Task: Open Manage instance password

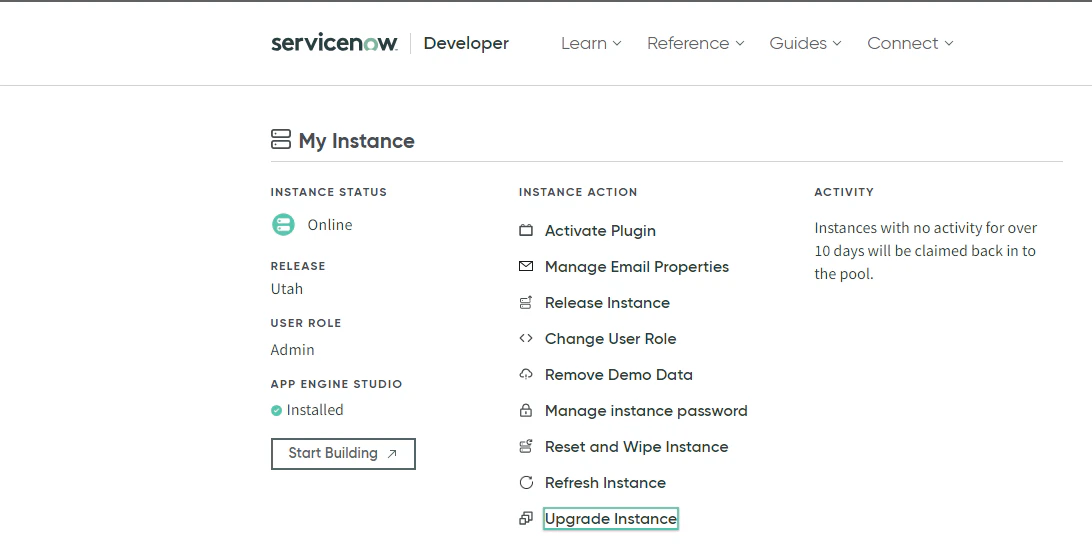Action: (x=646, y=411)
